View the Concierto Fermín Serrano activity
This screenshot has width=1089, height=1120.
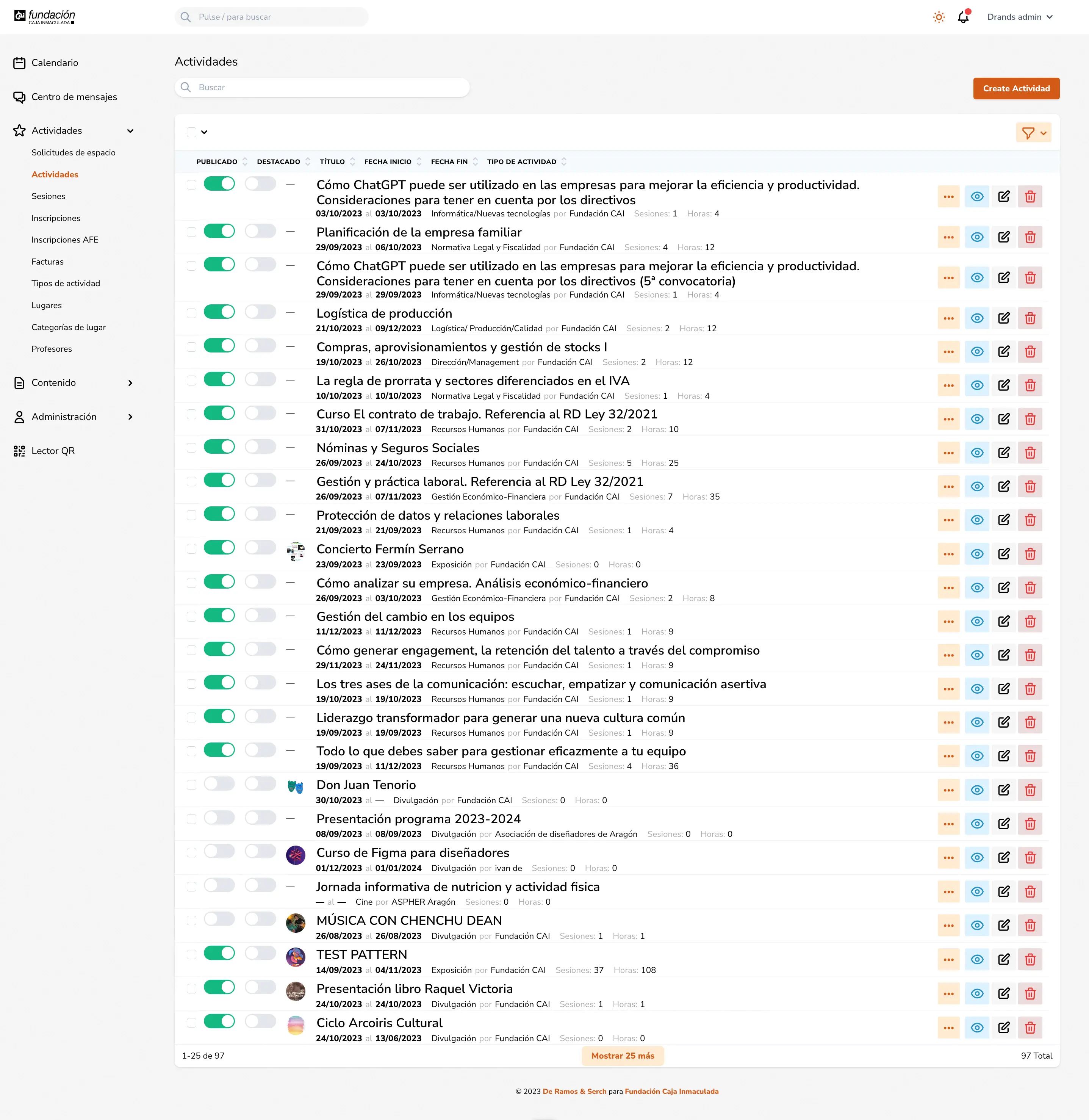click(977, 554)
